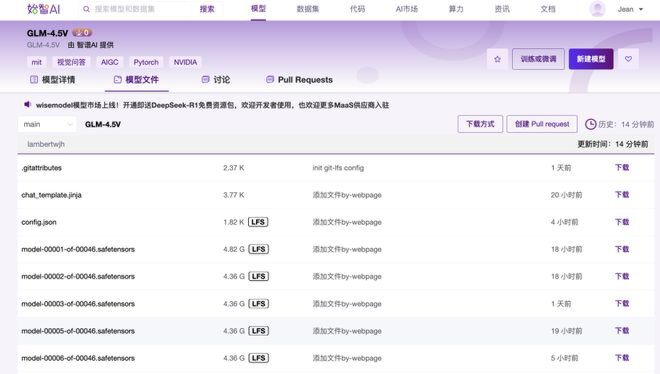
Task: Open the .gitattributes file name
Action: (42, 168)
